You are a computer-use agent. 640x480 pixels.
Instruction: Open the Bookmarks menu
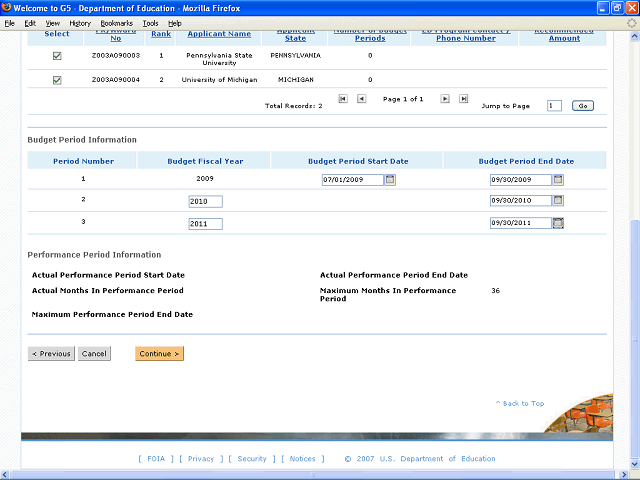pyautogui.click(x=116, y=22)
